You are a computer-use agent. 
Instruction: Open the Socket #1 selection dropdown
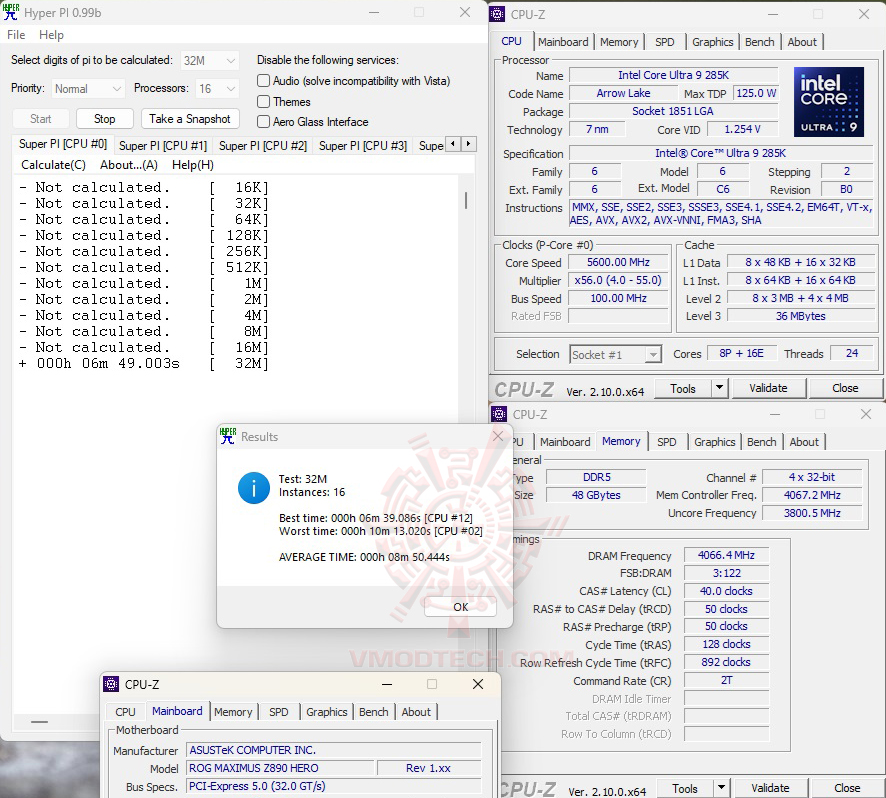[x=615, y=354]
